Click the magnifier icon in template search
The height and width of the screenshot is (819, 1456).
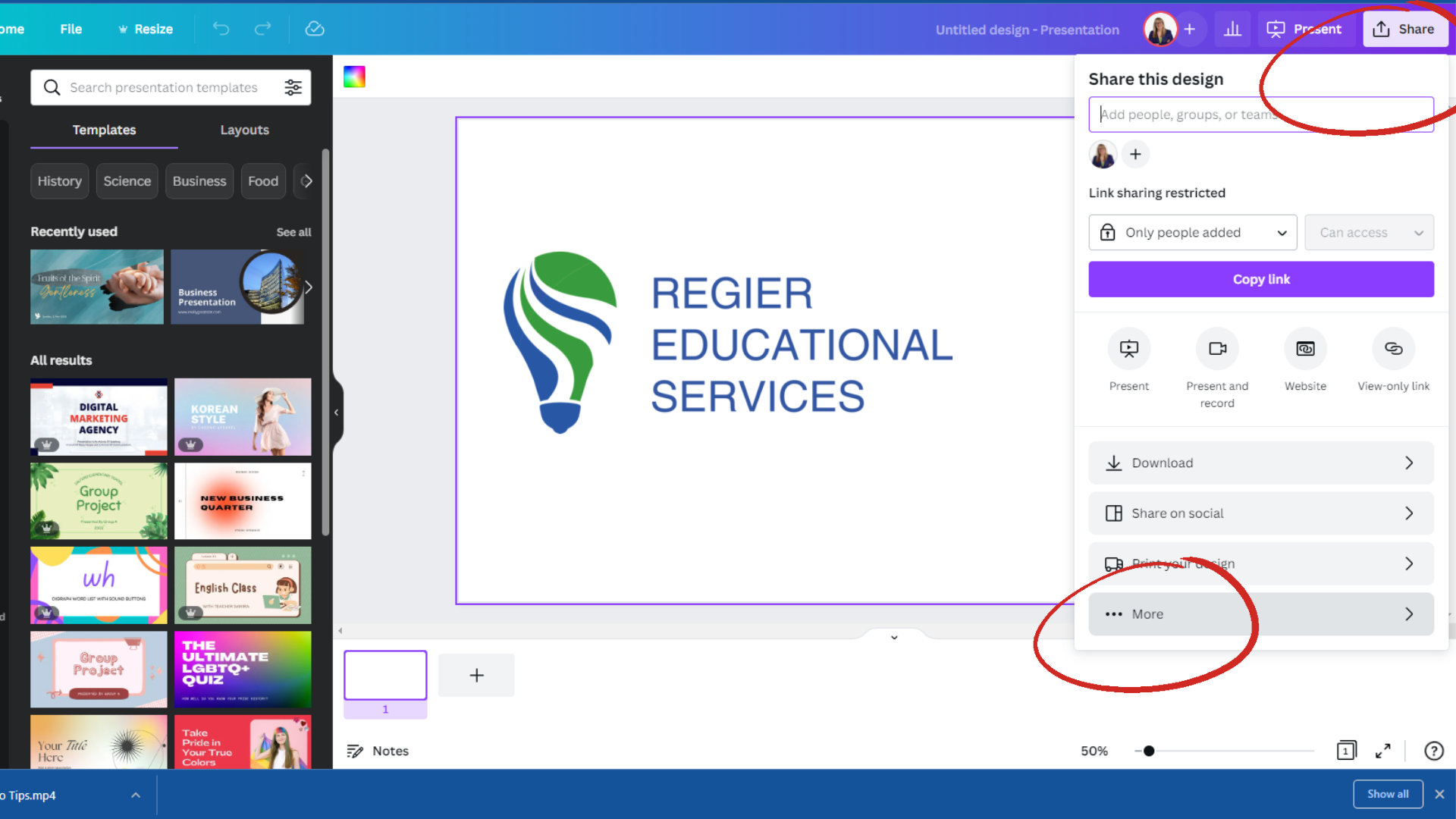pos(52,88)
